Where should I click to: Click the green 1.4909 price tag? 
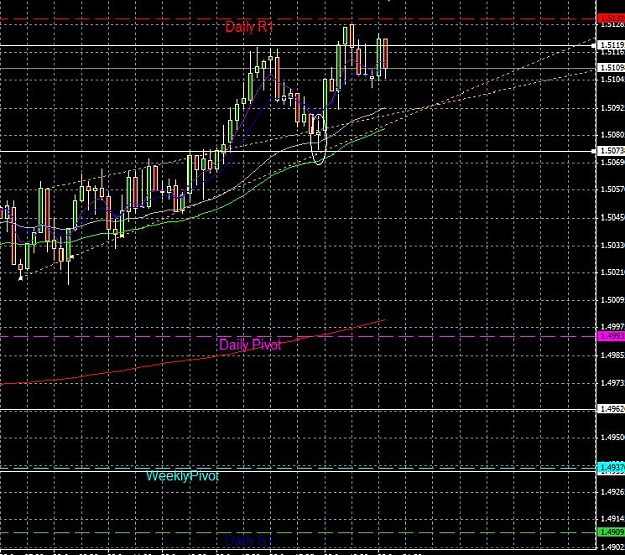tap(611, 532)
